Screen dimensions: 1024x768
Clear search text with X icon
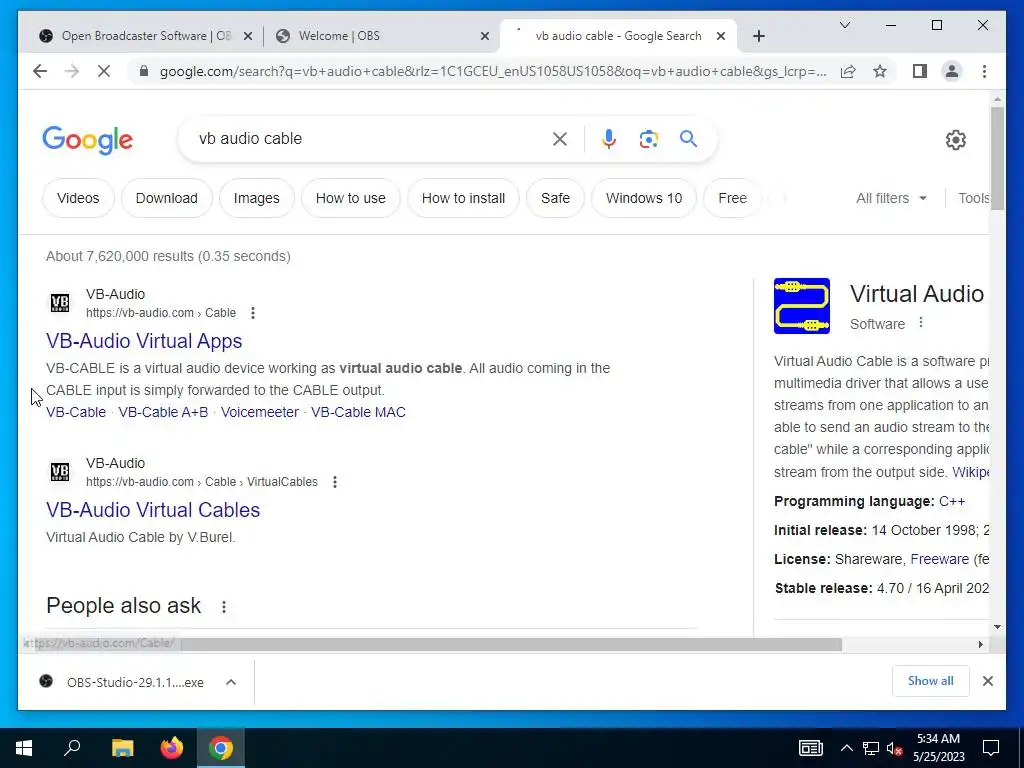click(560, 138)
